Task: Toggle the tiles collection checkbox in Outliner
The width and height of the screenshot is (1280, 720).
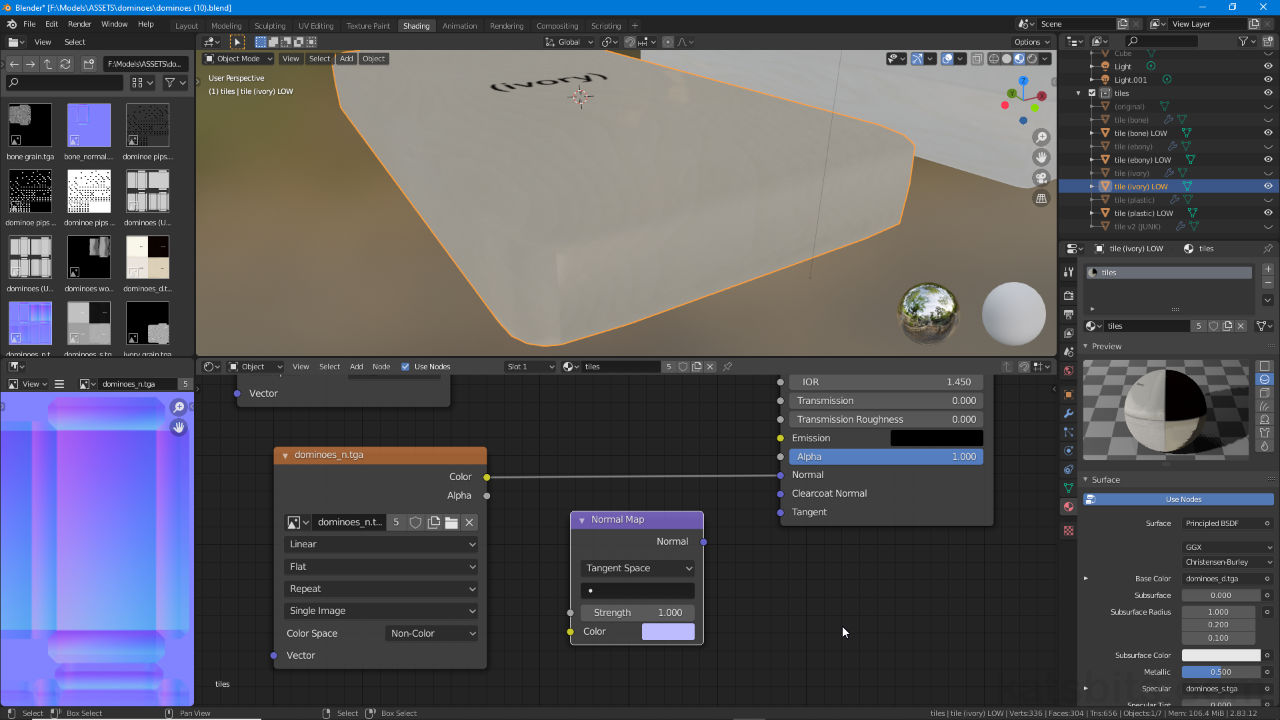Action: tap(1092, 92)
